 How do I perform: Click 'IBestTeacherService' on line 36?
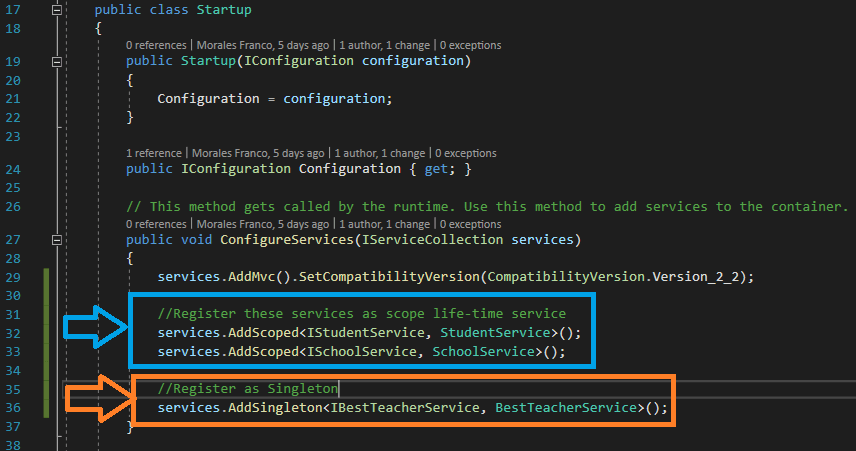[405, 408]
